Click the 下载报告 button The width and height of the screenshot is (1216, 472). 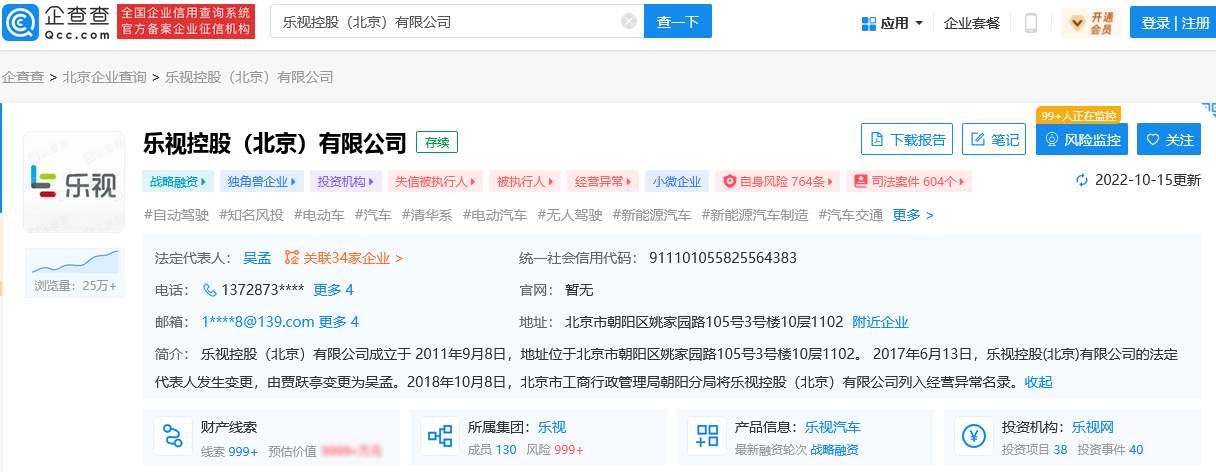(x=907, y=140)
